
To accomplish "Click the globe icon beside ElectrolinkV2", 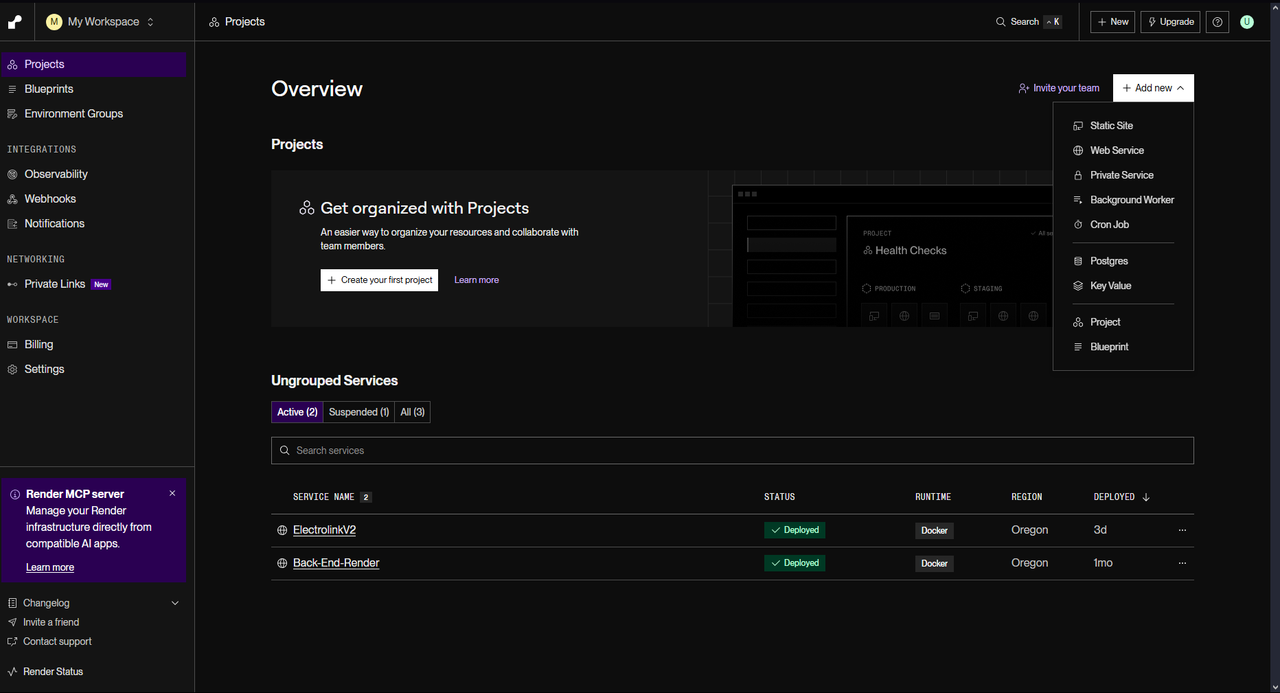I will point(282,530).
